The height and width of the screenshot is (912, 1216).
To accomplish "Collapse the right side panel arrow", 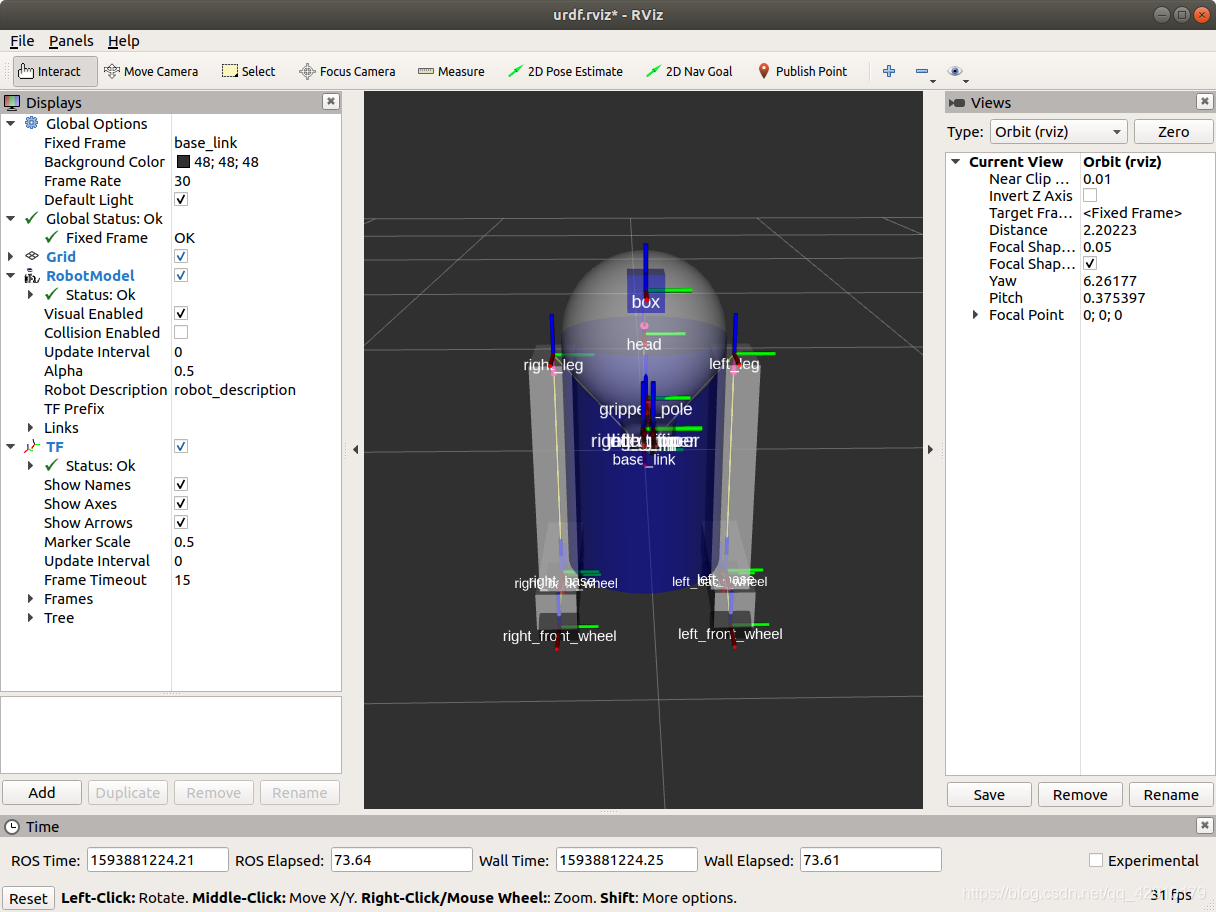I will click(x=931, y=450).
